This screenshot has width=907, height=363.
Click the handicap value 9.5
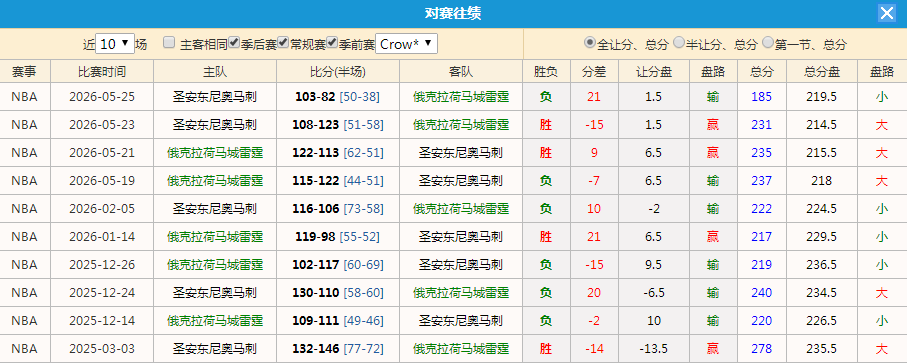click(654, 265)
